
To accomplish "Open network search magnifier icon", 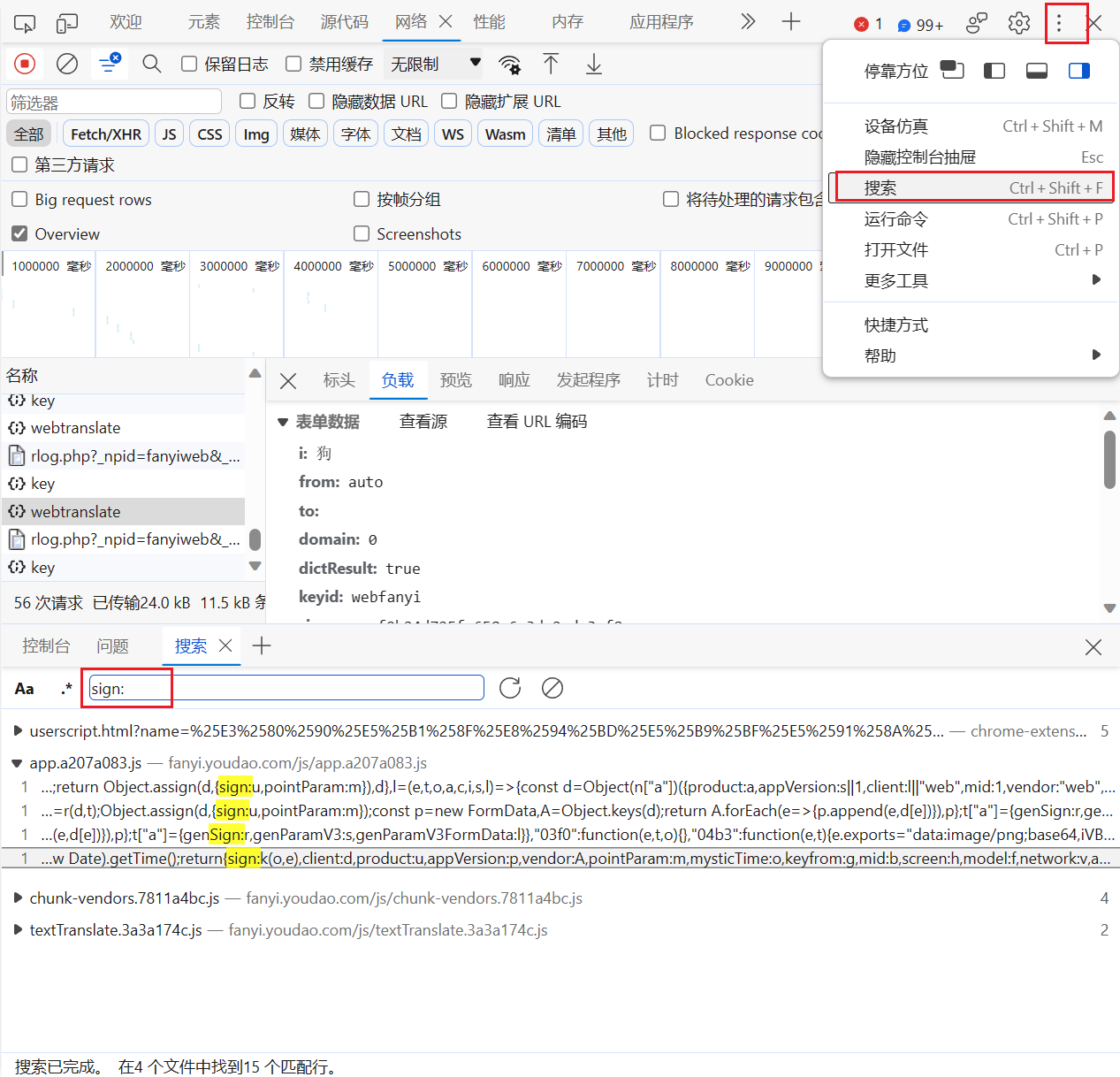I will [152, 64].
